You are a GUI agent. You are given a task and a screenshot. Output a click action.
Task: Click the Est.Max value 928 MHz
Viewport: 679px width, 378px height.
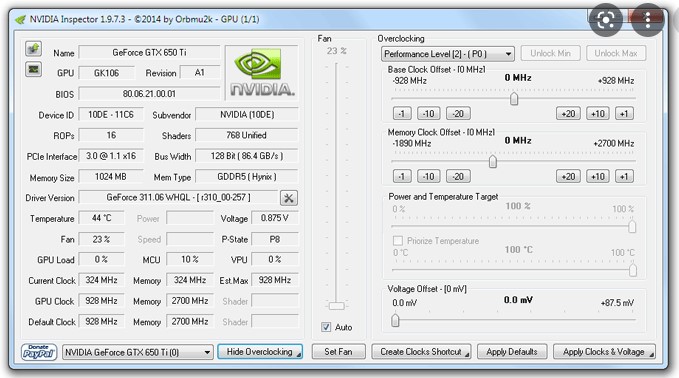pyautogui.click(x=275, y=280)
